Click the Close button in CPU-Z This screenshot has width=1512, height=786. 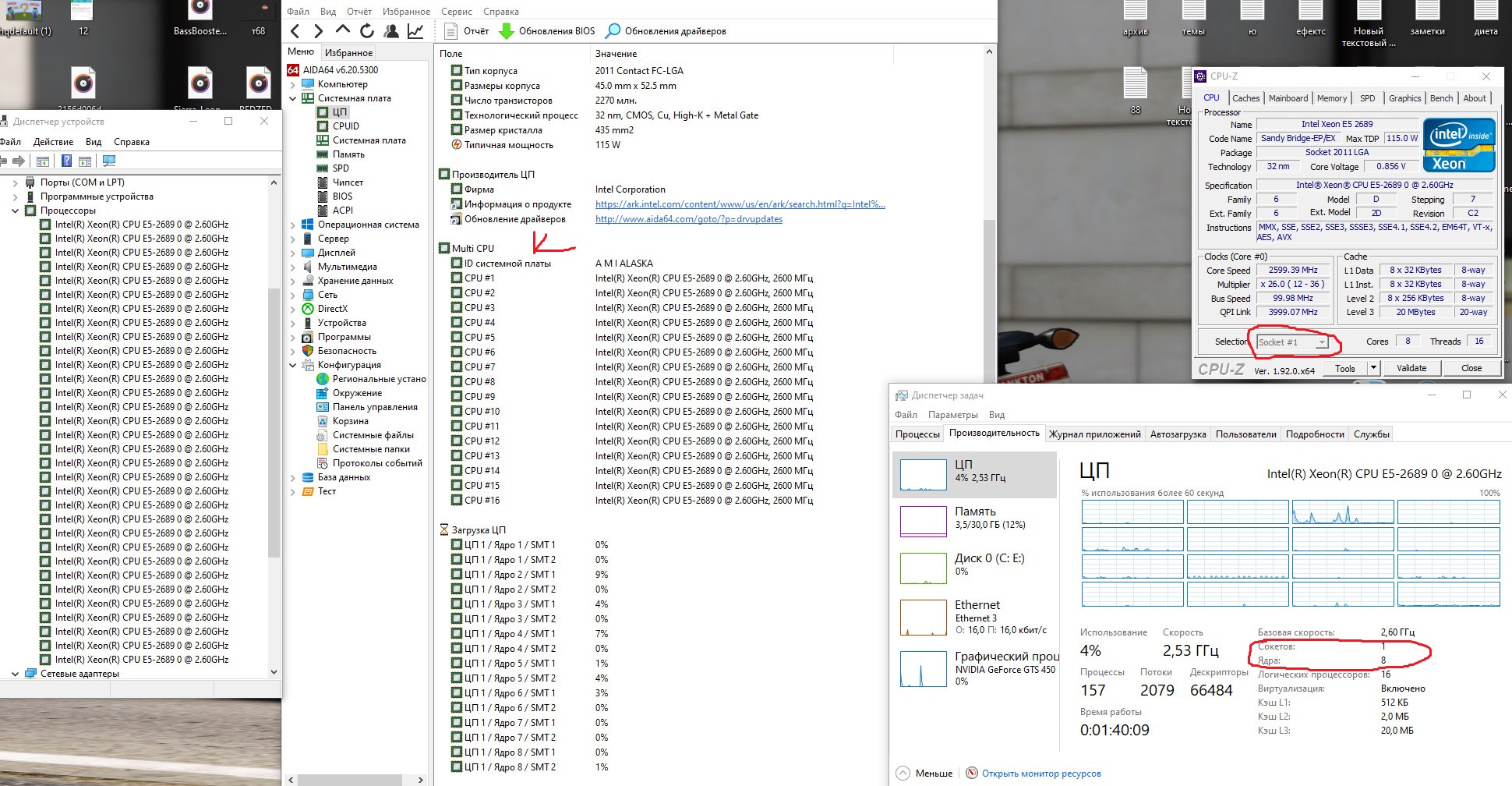1471,368
